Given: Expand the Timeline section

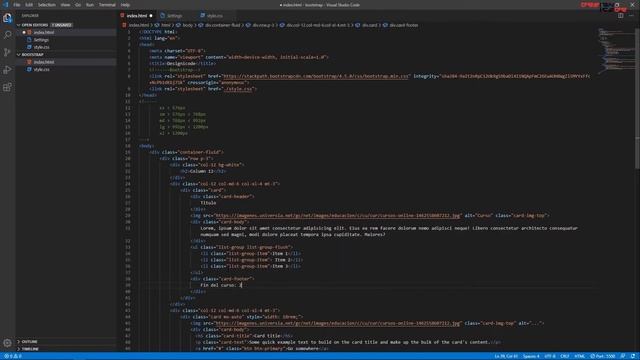Looking at the screenshot, I should click(30, 349).
